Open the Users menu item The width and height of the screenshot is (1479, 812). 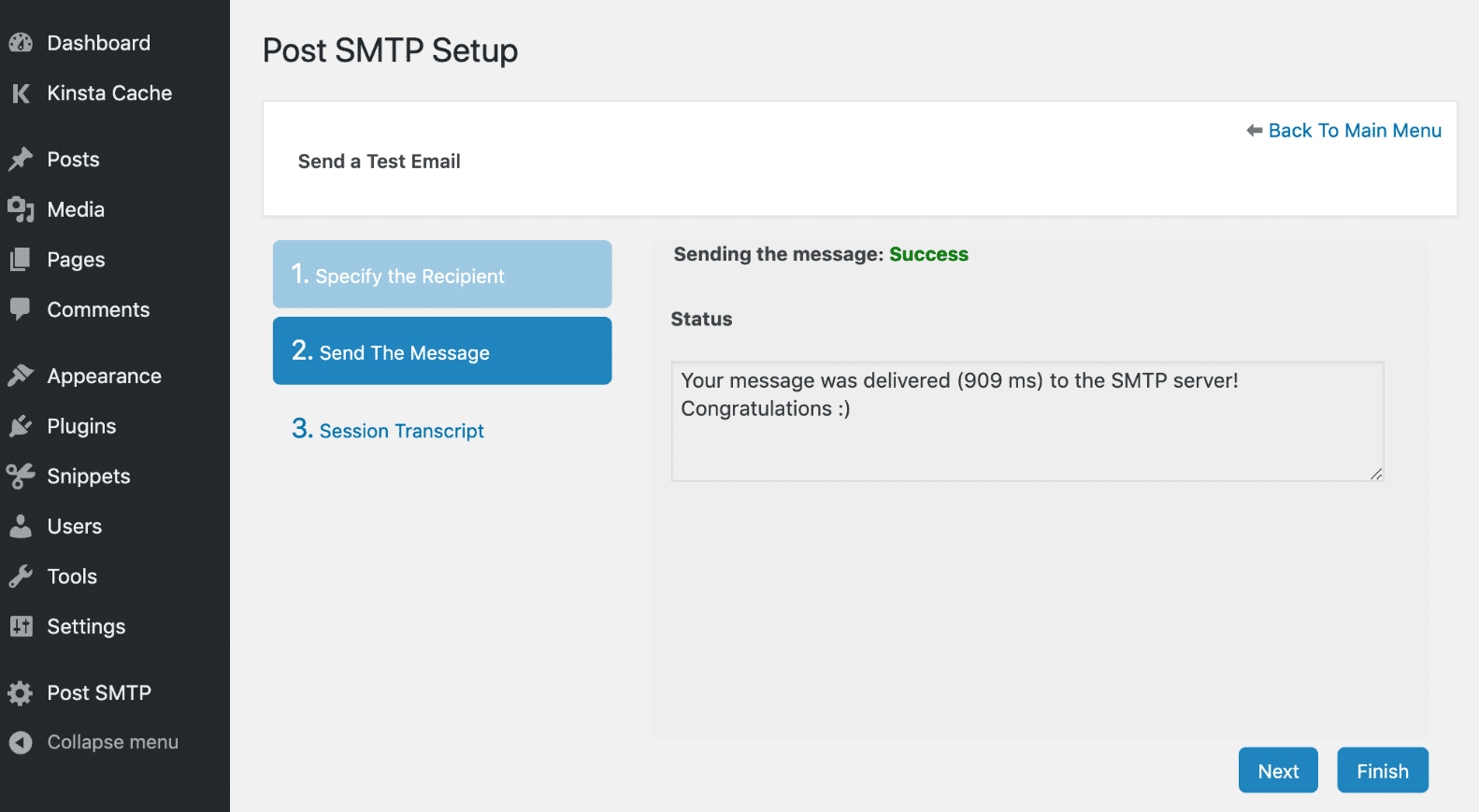(x=74, y=527)
